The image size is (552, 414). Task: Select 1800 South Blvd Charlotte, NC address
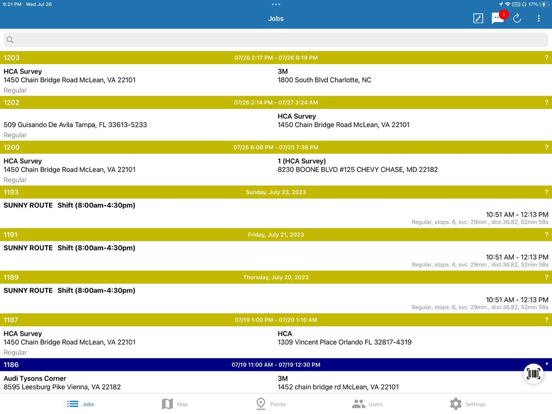point(324,80)
